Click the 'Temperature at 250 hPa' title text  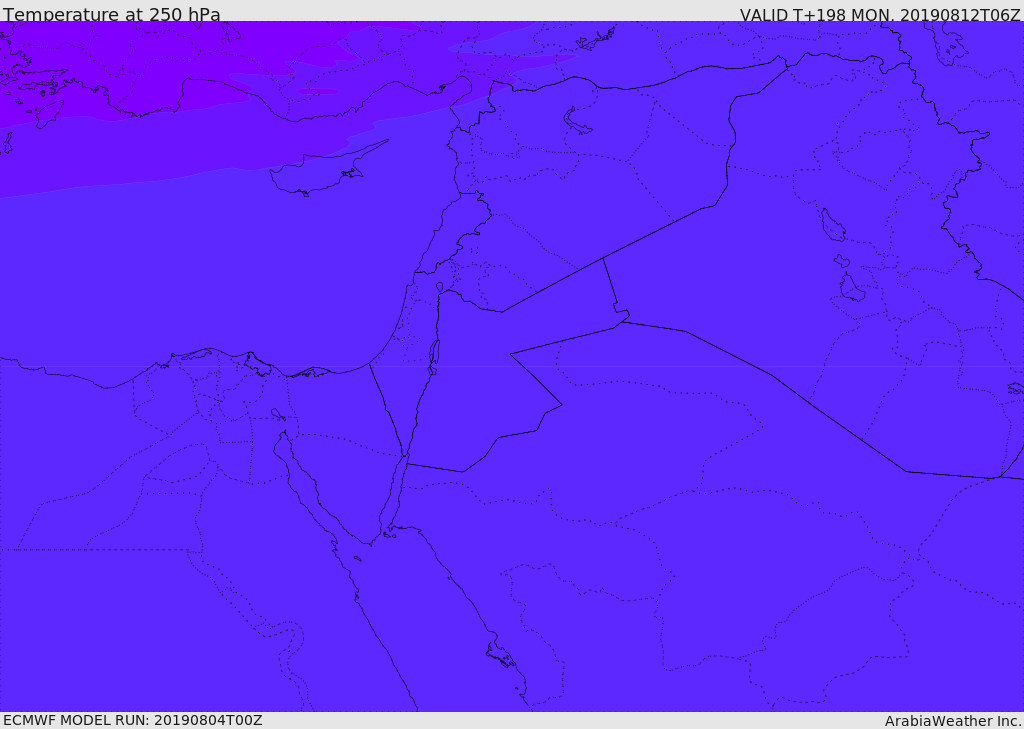pos(112,14)
